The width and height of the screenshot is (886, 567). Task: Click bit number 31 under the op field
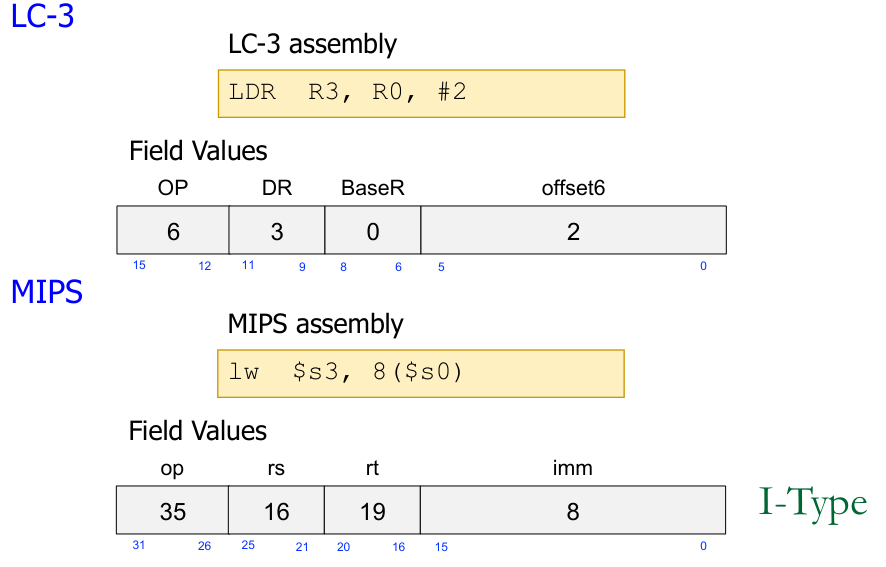(x=138, y=546)
